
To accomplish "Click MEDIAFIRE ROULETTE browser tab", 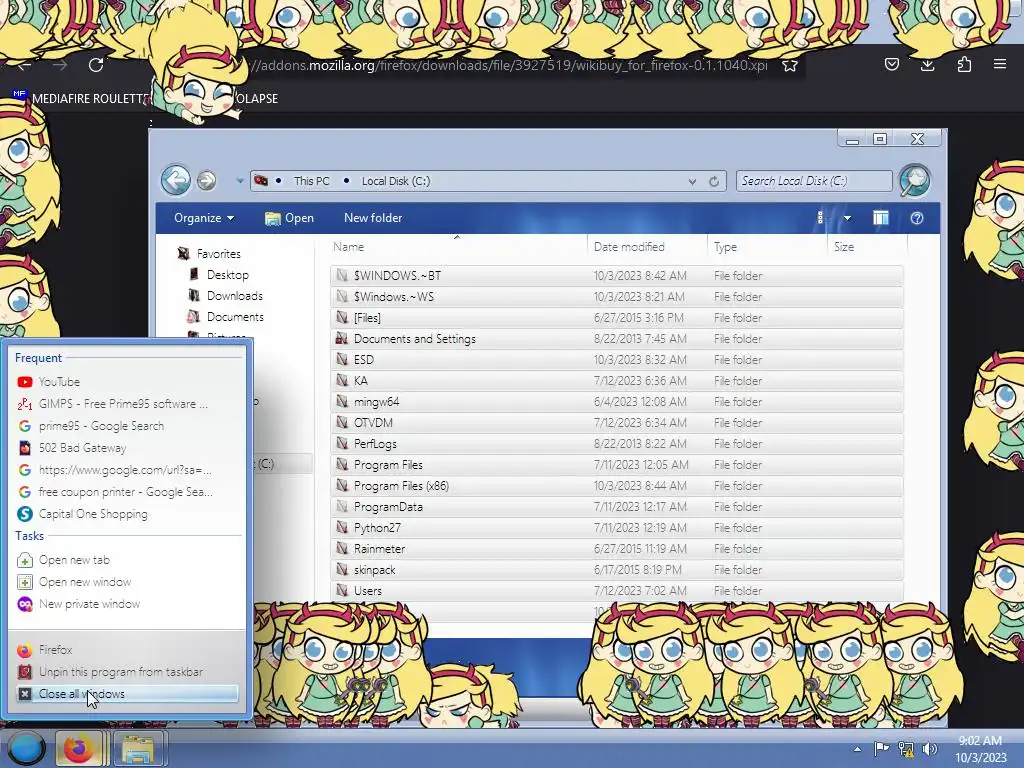I will tap(82, 99).
